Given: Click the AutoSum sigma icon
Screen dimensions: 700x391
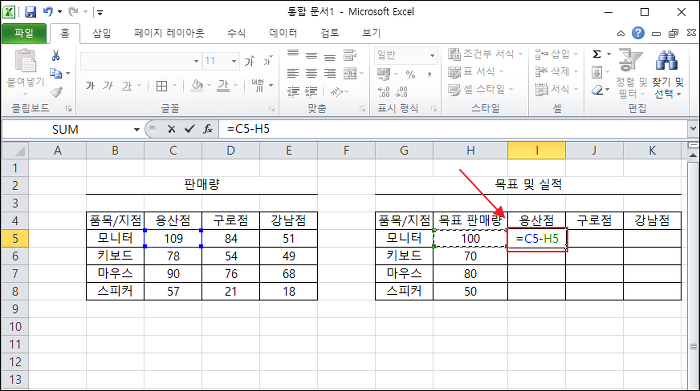Looking at the screenshot, I should pyautogui.click(x=597, y=54).
